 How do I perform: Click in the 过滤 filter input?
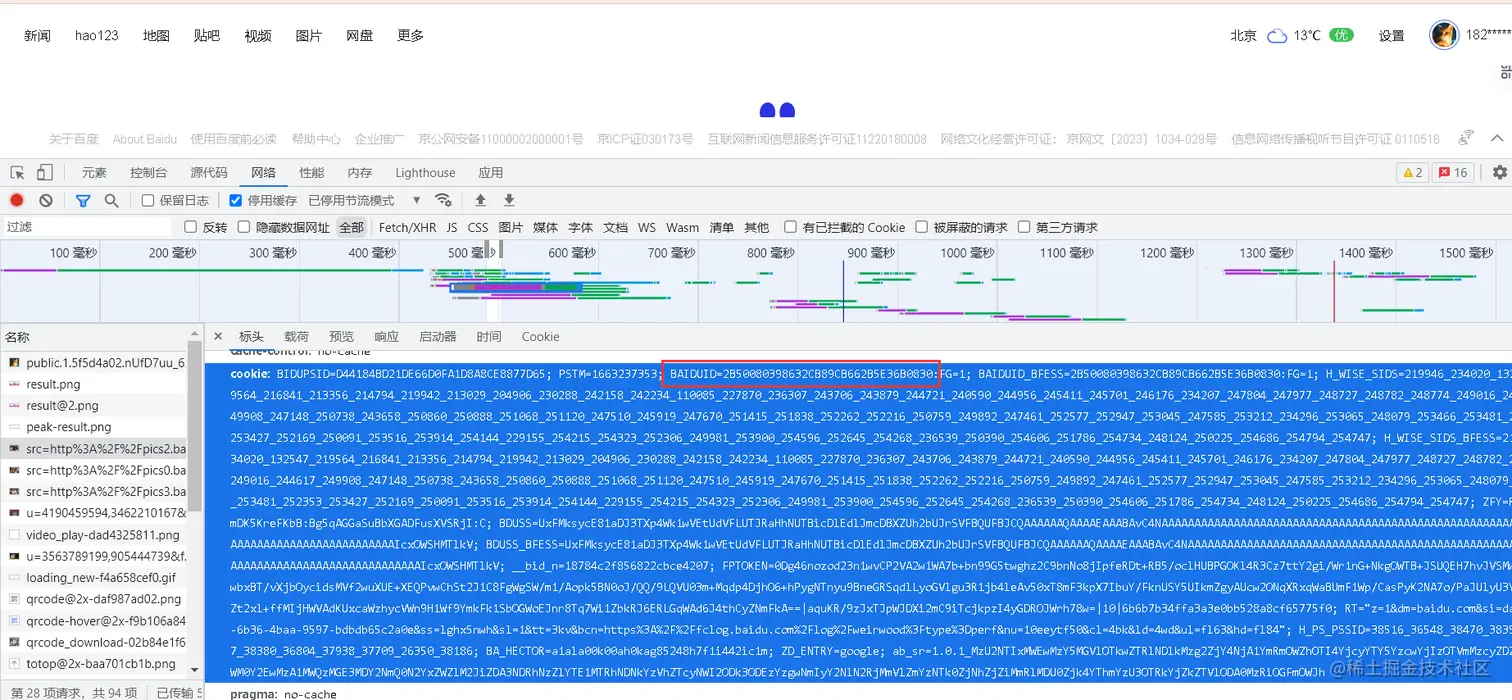click(x=87, y=227)
